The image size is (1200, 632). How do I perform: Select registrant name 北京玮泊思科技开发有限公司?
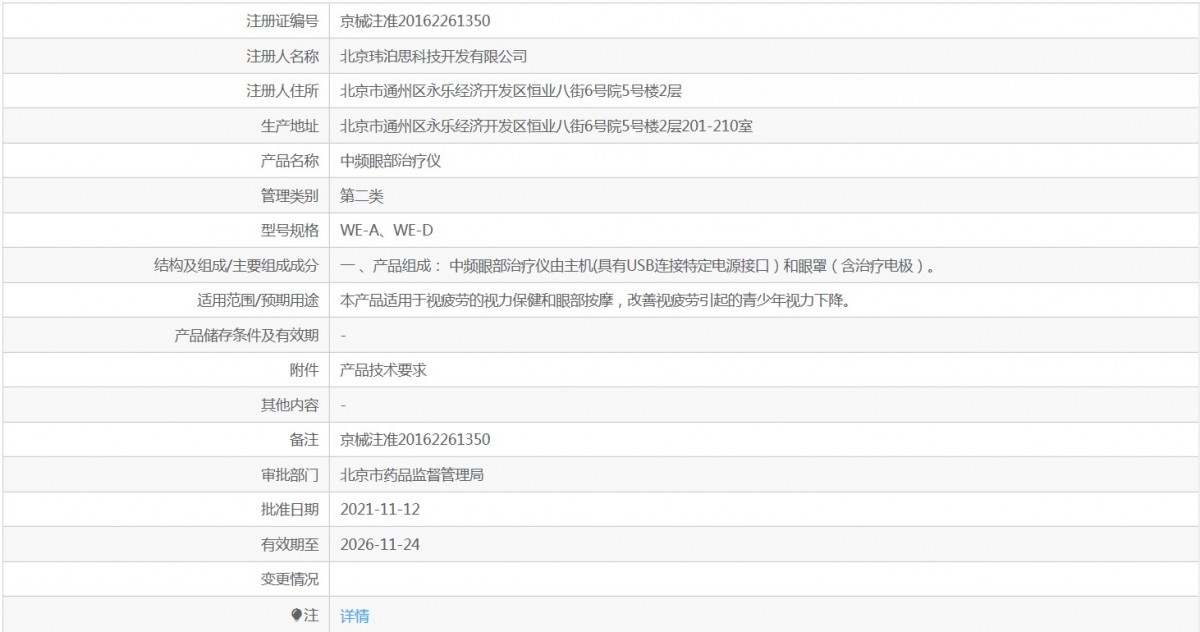433,56
